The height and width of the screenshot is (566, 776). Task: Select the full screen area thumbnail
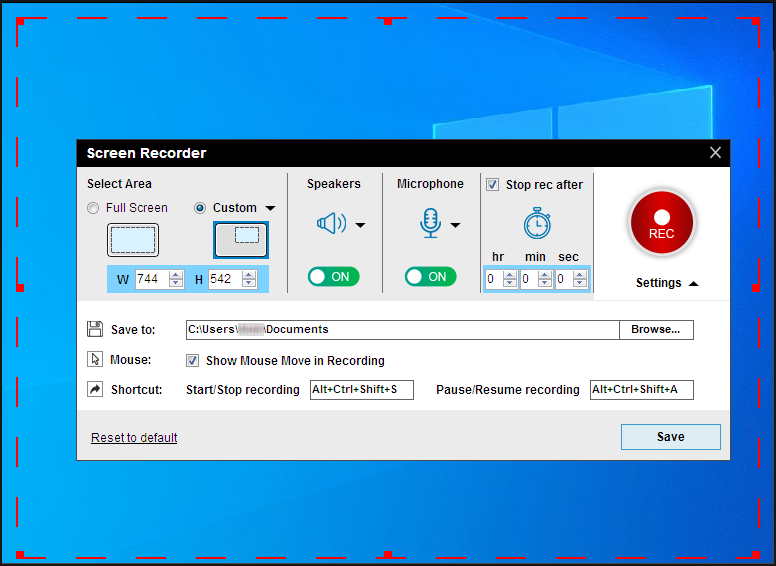[133, 240]
